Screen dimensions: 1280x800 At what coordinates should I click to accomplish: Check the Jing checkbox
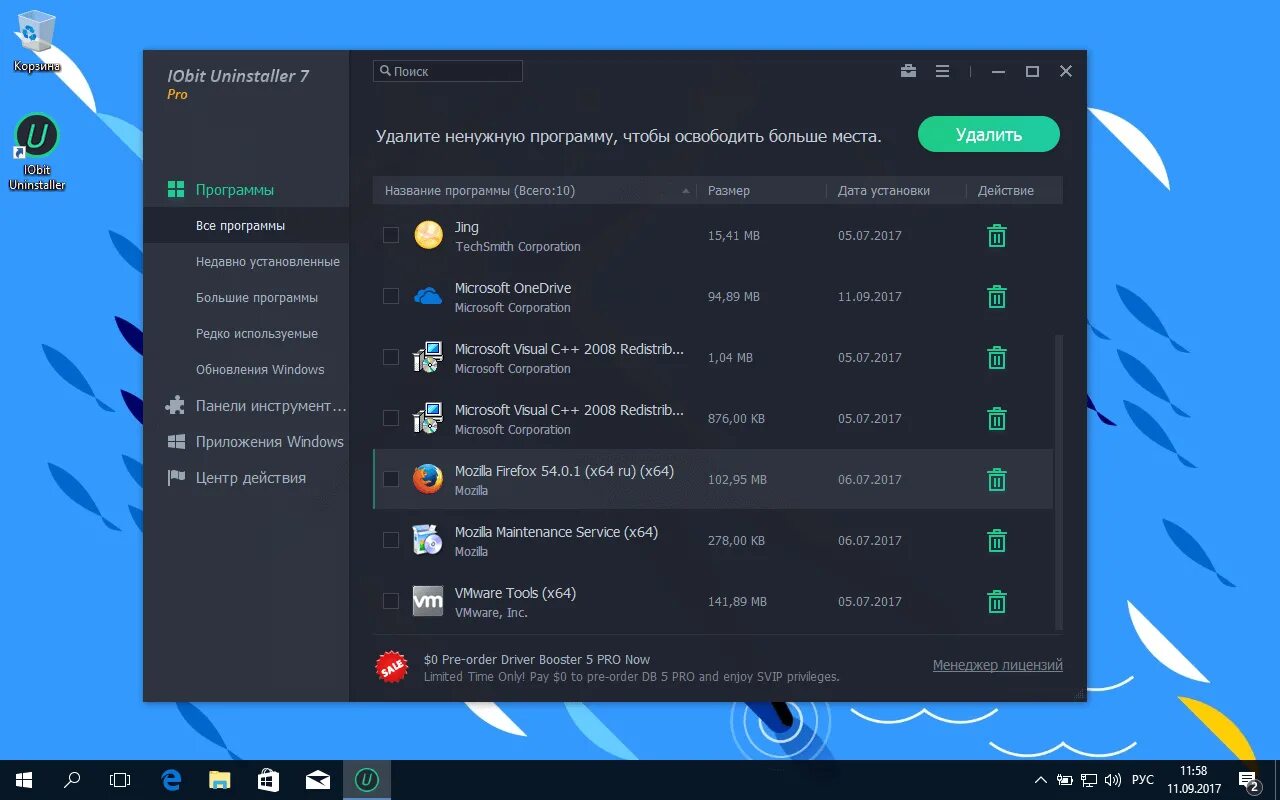[391, 235]
